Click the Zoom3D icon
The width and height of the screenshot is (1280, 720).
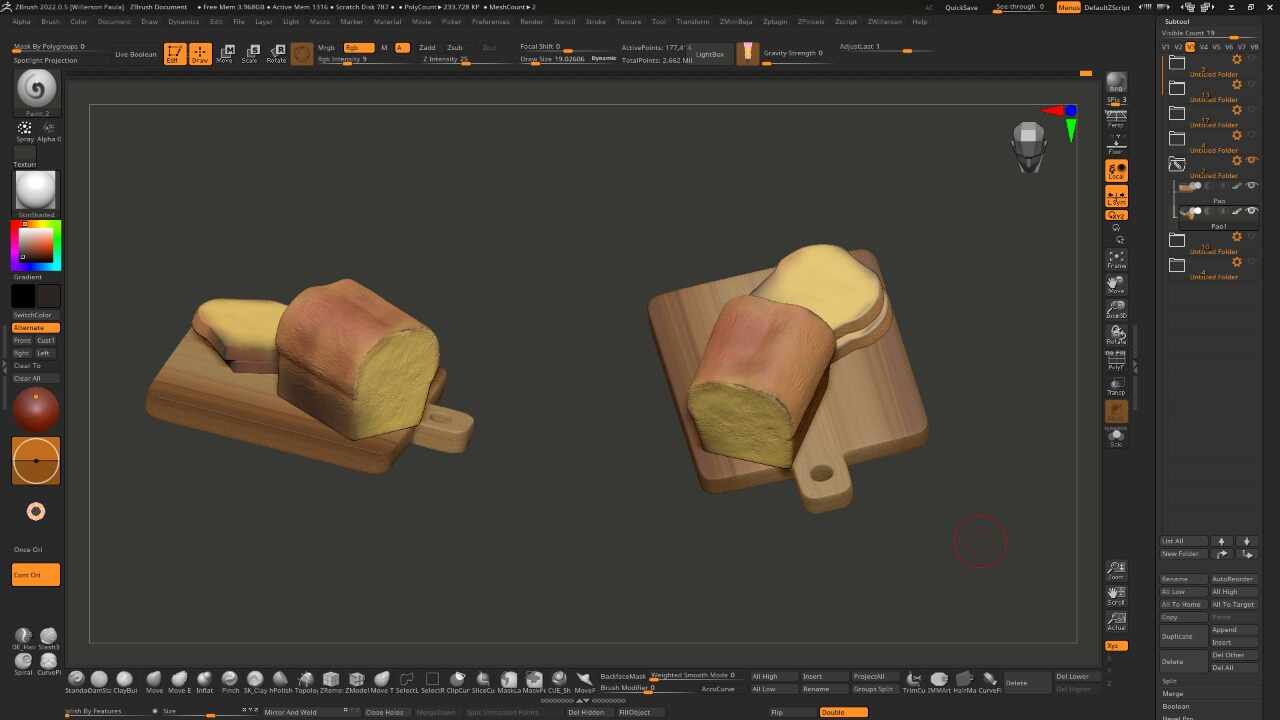[1116, 309]
